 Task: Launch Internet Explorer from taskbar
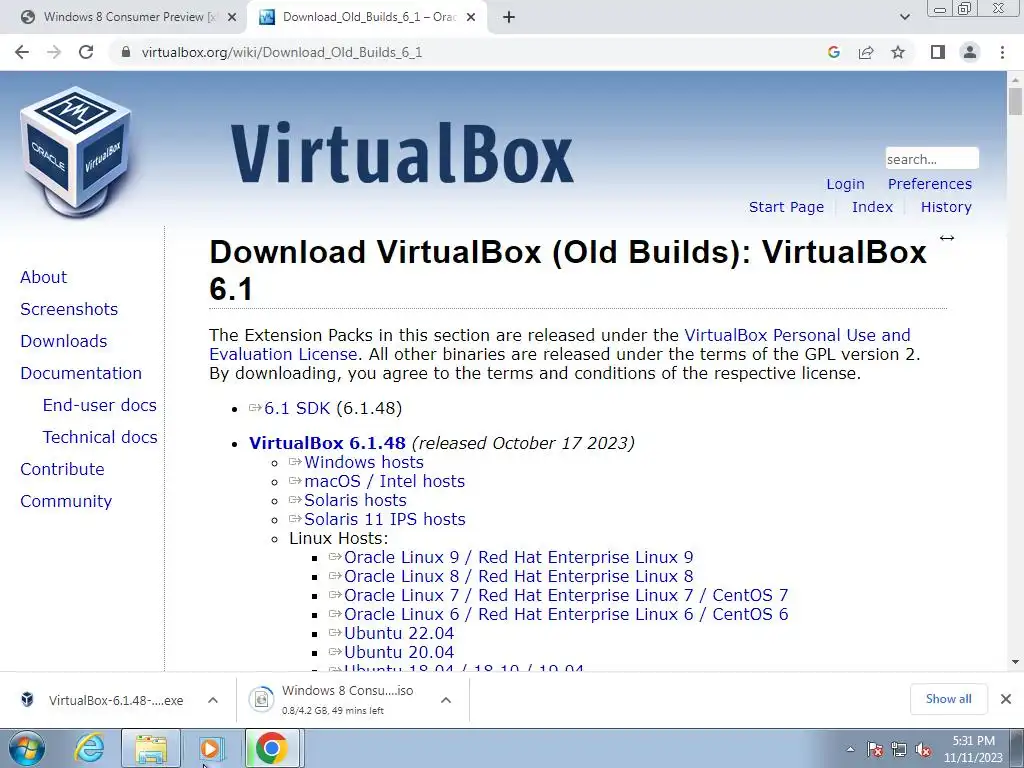coord(89,748)
